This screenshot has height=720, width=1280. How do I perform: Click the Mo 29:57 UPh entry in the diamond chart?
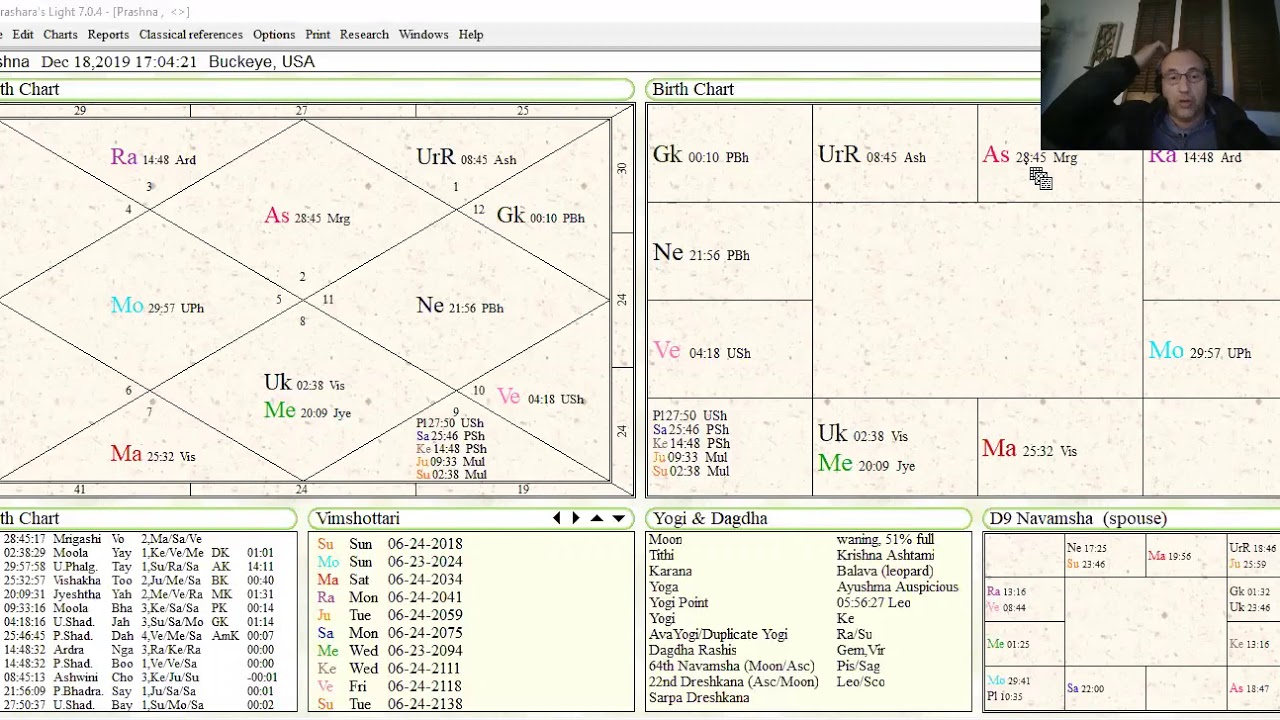coord(157,306)
